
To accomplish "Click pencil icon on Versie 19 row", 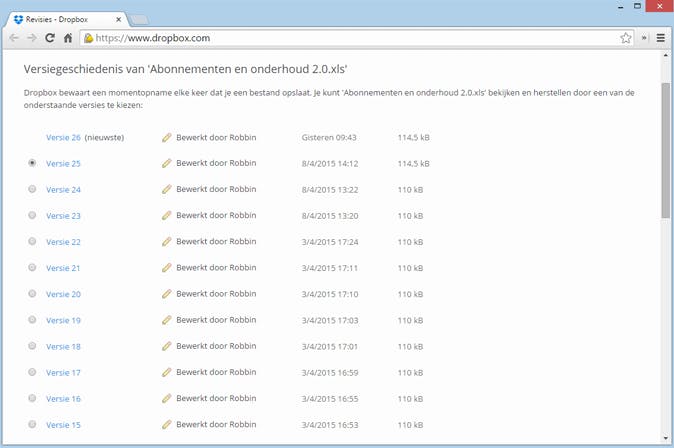I will click(167, 320).
